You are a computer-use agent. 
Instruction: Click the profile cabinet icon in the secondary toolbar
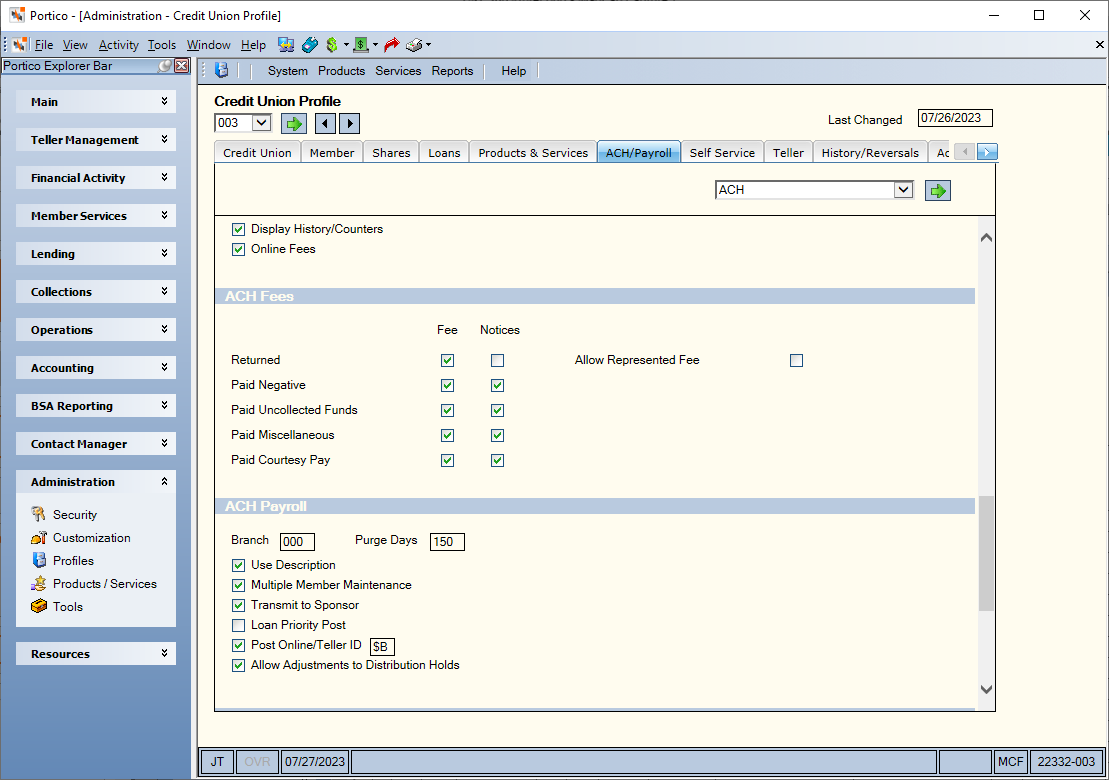point(221,70)
